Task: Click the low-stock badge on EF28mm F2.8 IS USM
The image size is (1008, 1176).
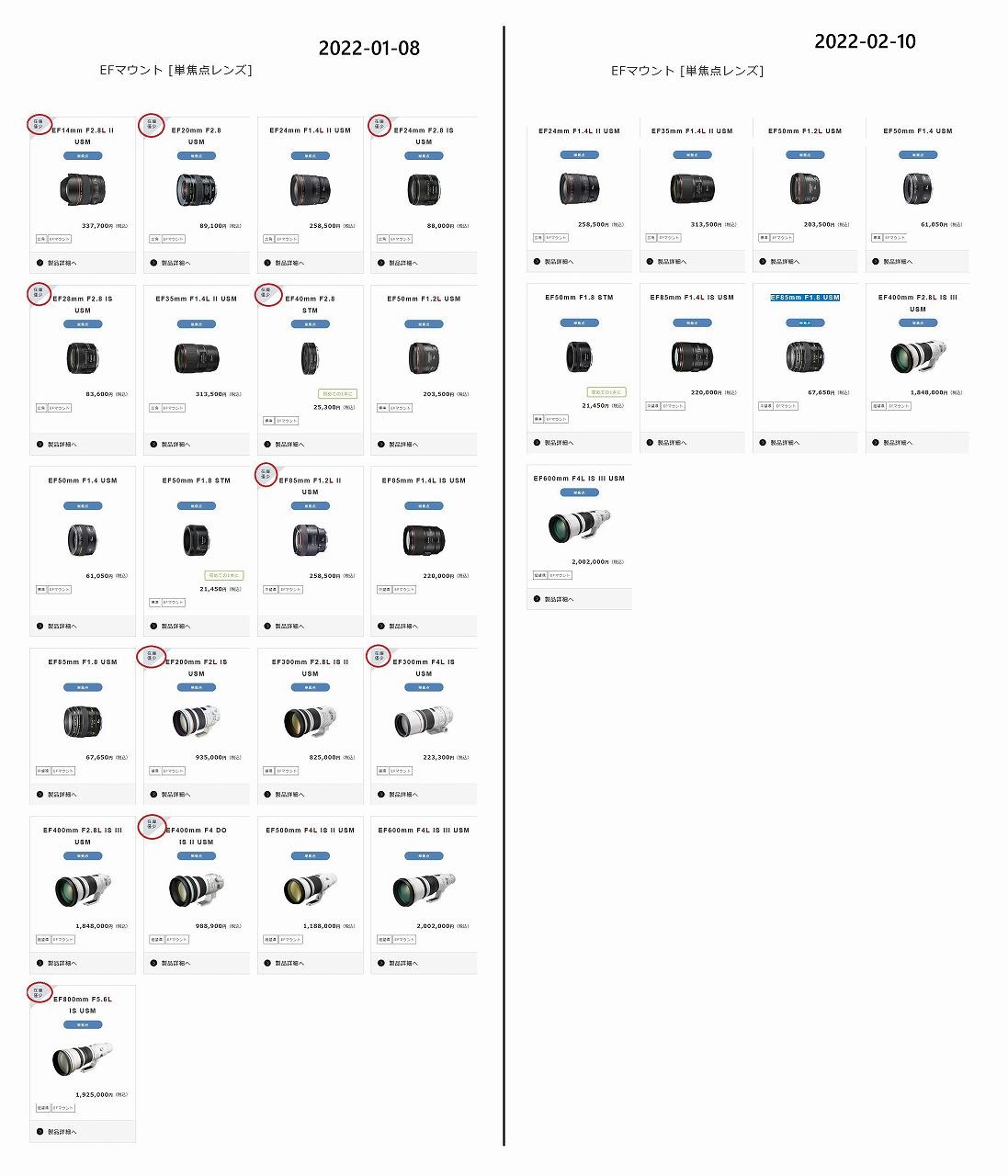Action: click(39, 293)
